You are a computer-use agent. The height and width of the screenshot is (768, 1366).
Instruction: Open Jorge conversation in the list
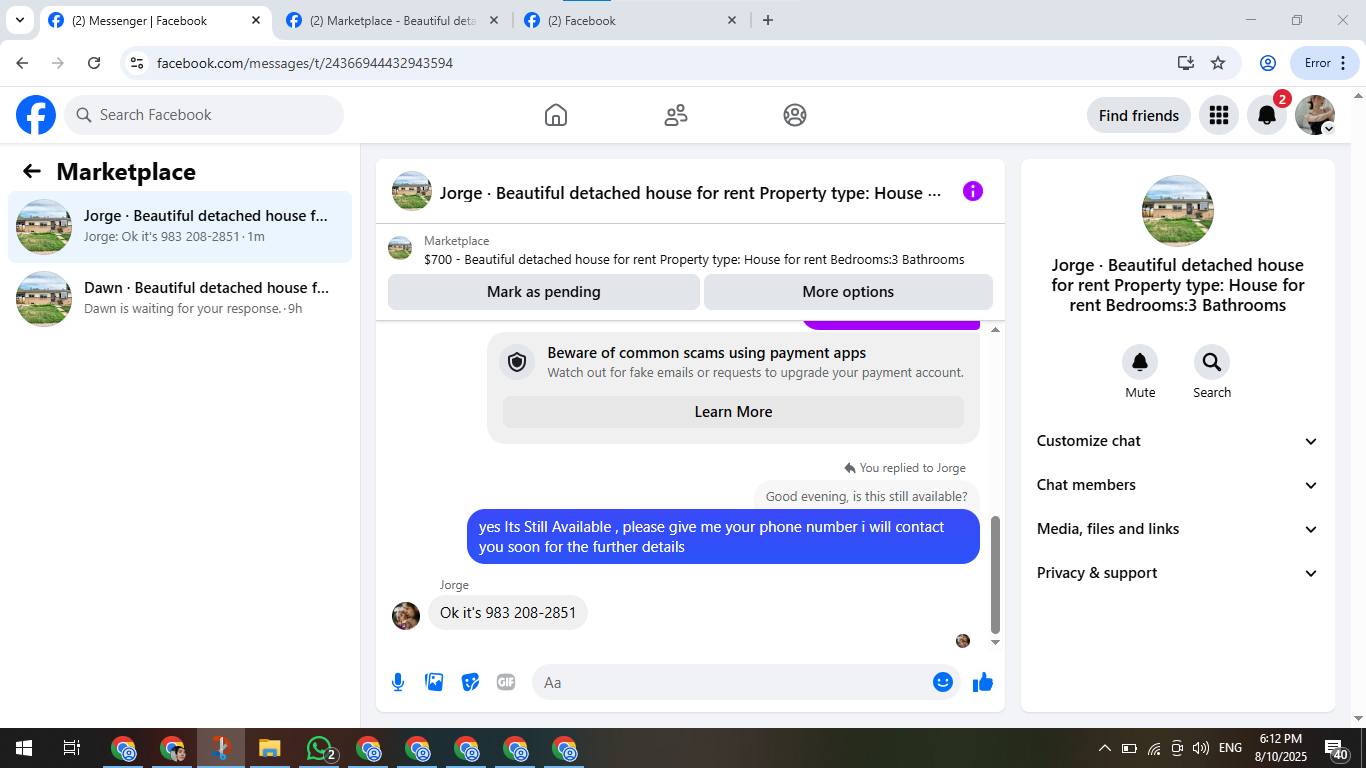180,227
